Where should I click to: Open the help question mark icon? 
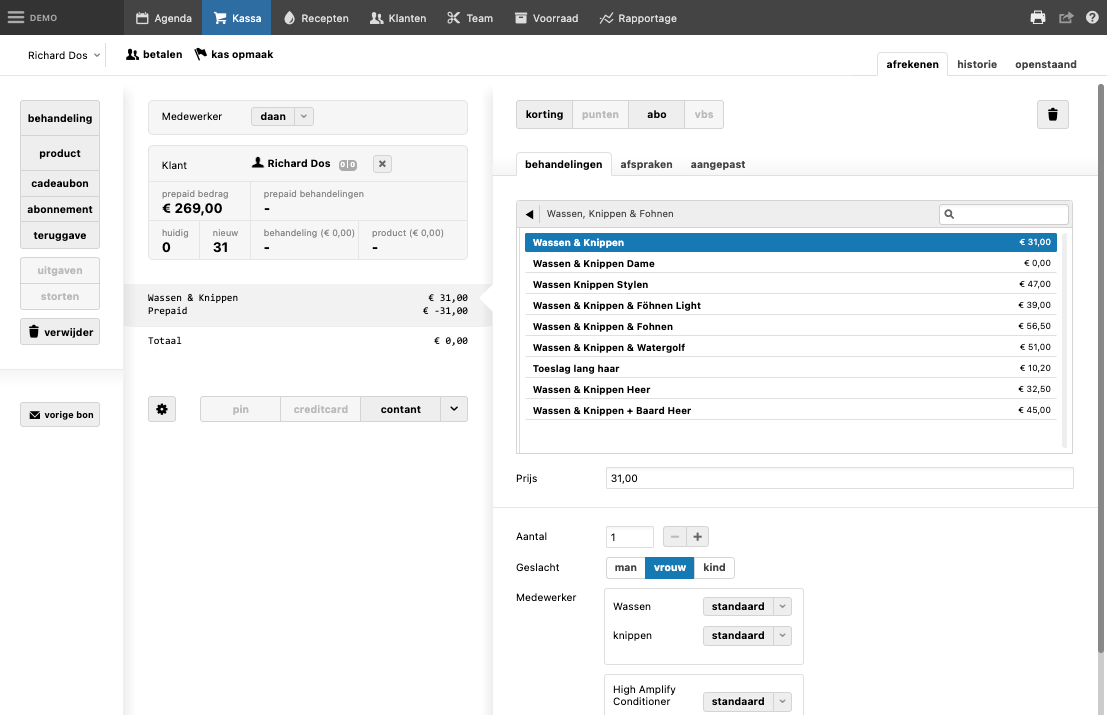click(x=1091, y=18)
